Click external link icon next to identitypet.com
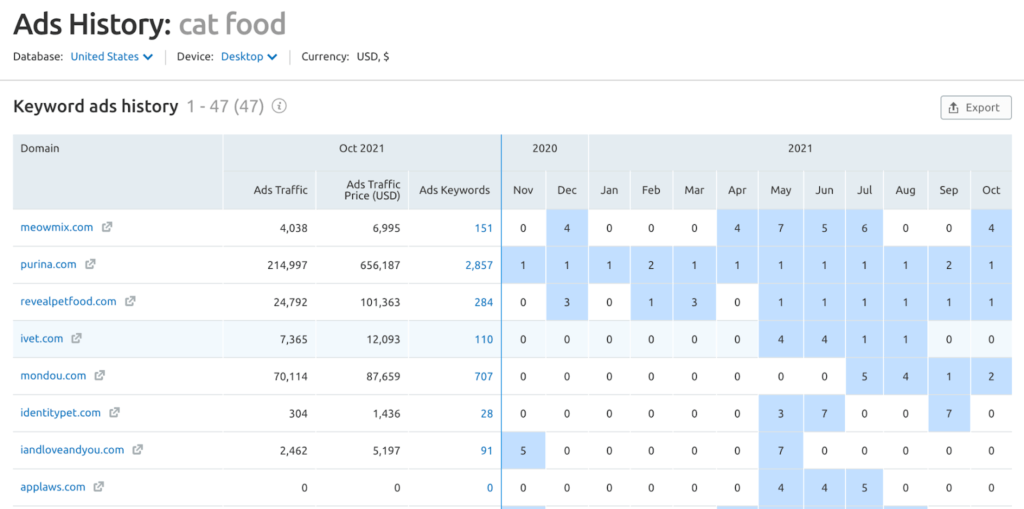Viewport: 1024px width, 509px height. tap(115, 412)
